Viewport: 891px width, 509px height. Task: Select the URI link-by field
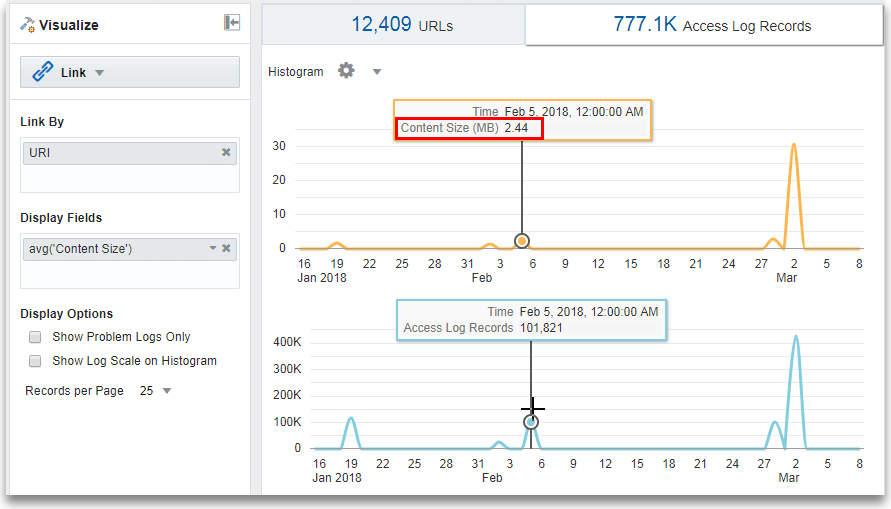(x=130, y=153)
